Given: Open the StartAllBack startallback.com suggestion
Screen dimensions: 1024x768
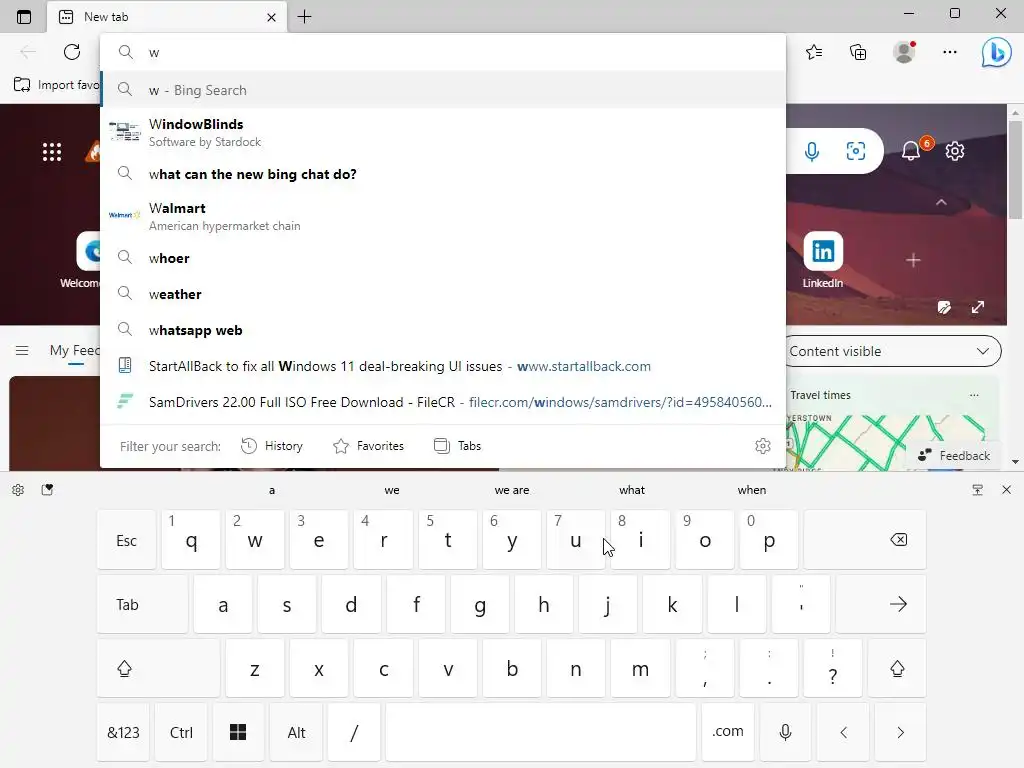Looking at the screenshot, I should (443, 366).
